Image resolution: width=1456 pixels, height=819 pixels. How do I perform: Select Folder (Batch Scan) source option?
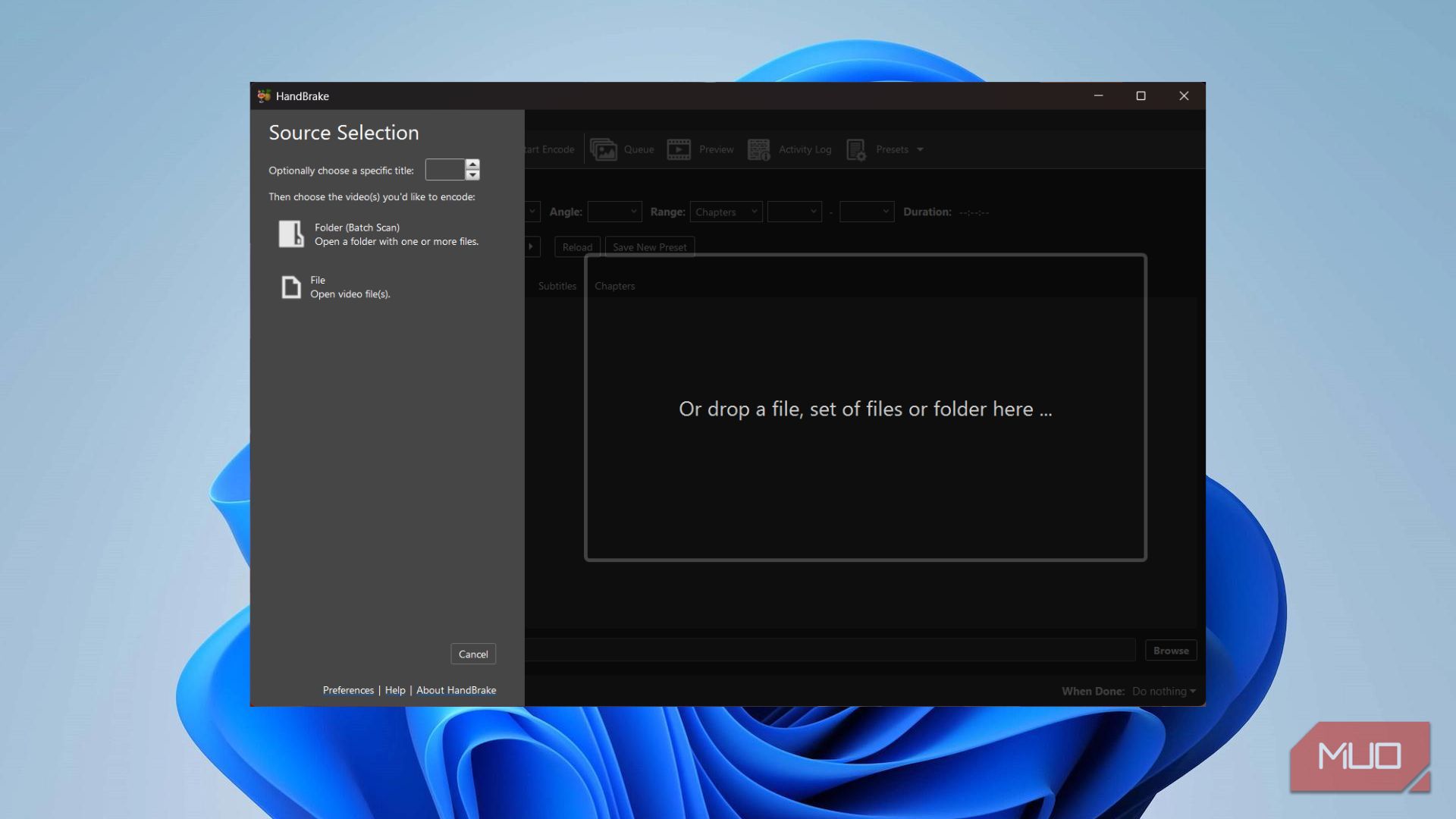coord(379,234)
